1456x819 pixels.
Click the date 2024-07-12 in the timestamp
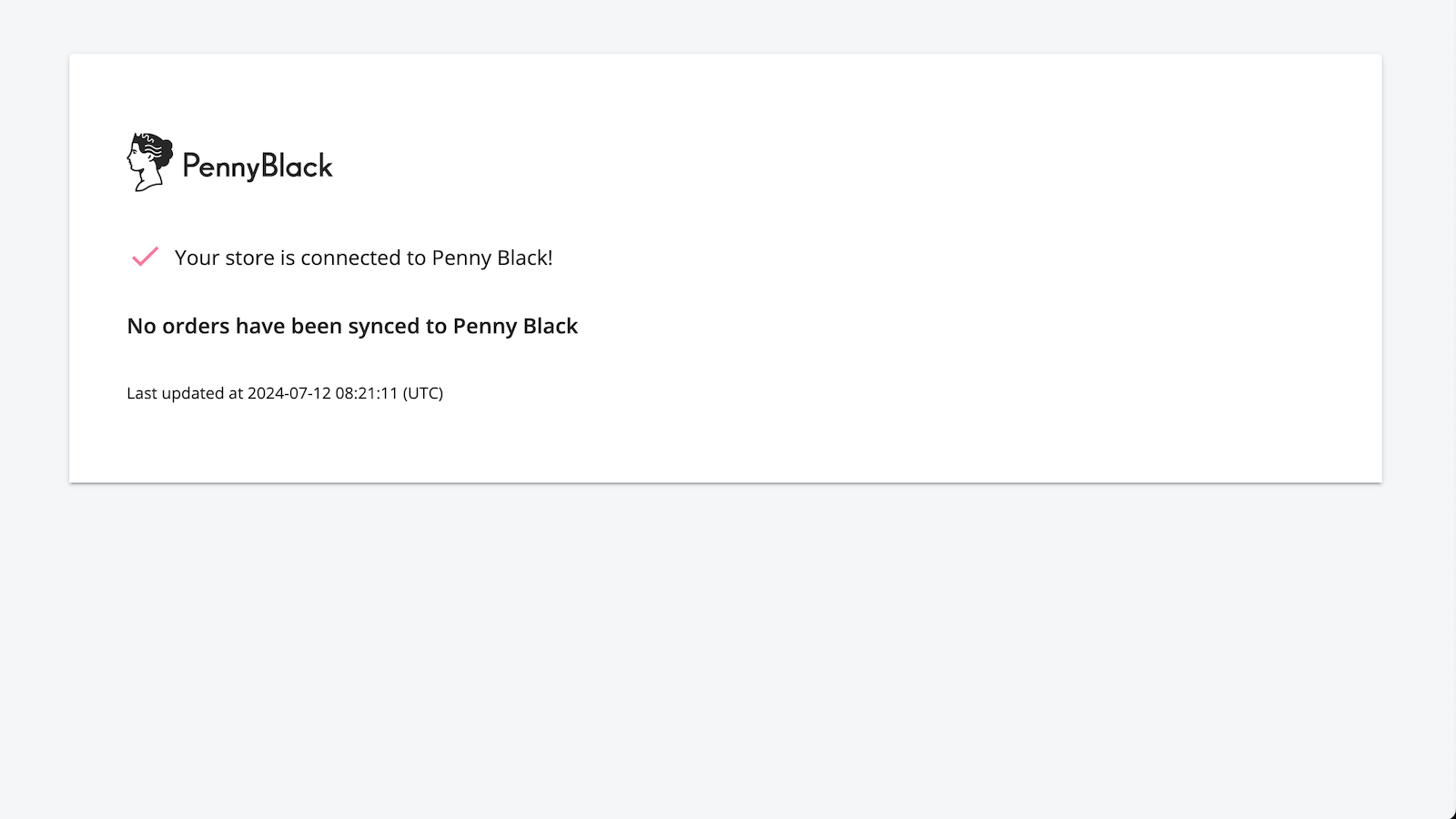tap(289, 393)
